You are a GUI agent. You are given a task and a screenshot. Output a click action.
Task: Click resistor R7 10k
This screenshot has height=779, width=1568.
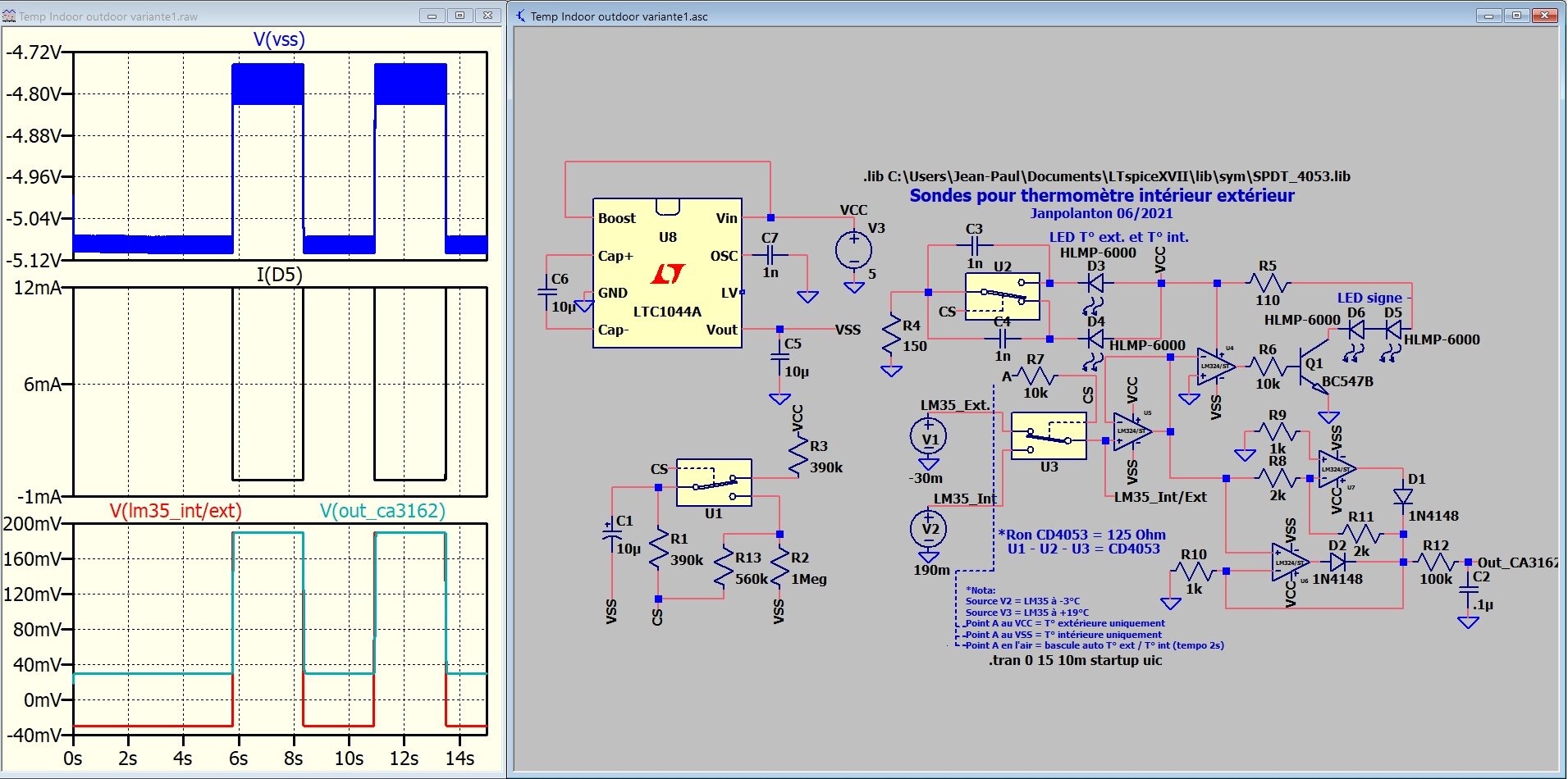pos(1035,376)
